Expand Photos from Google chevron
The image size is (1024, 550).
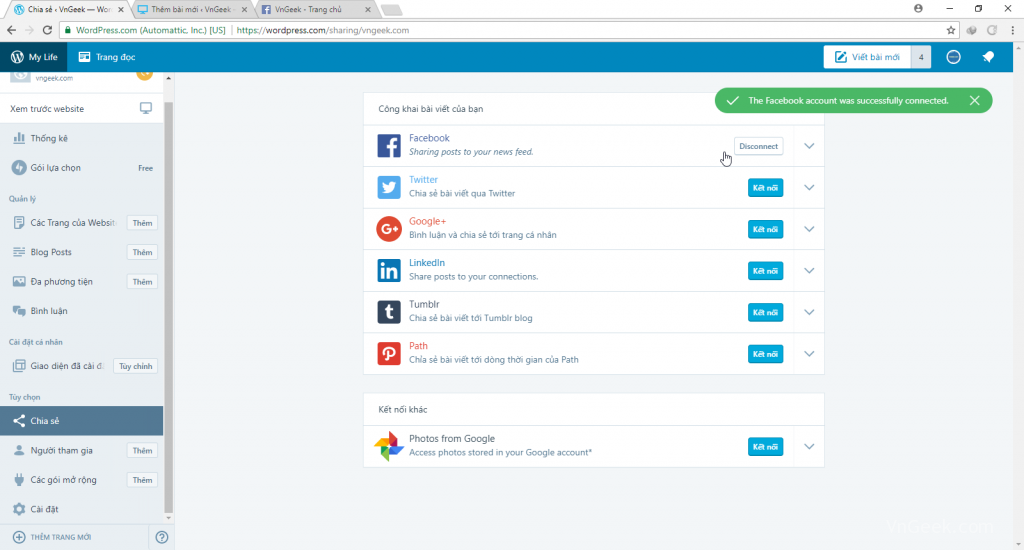click(809, 447)
